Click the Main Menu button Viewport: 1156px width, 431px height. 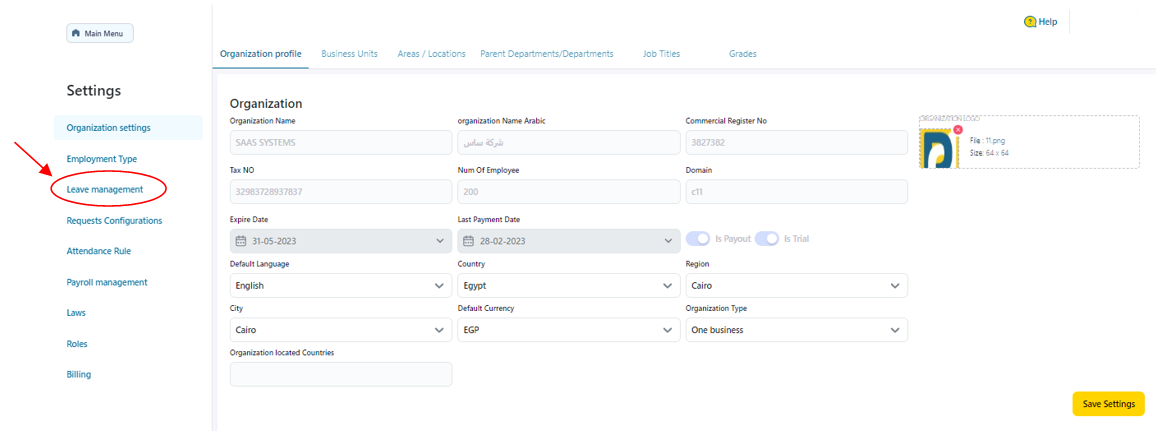coord(100,34)
